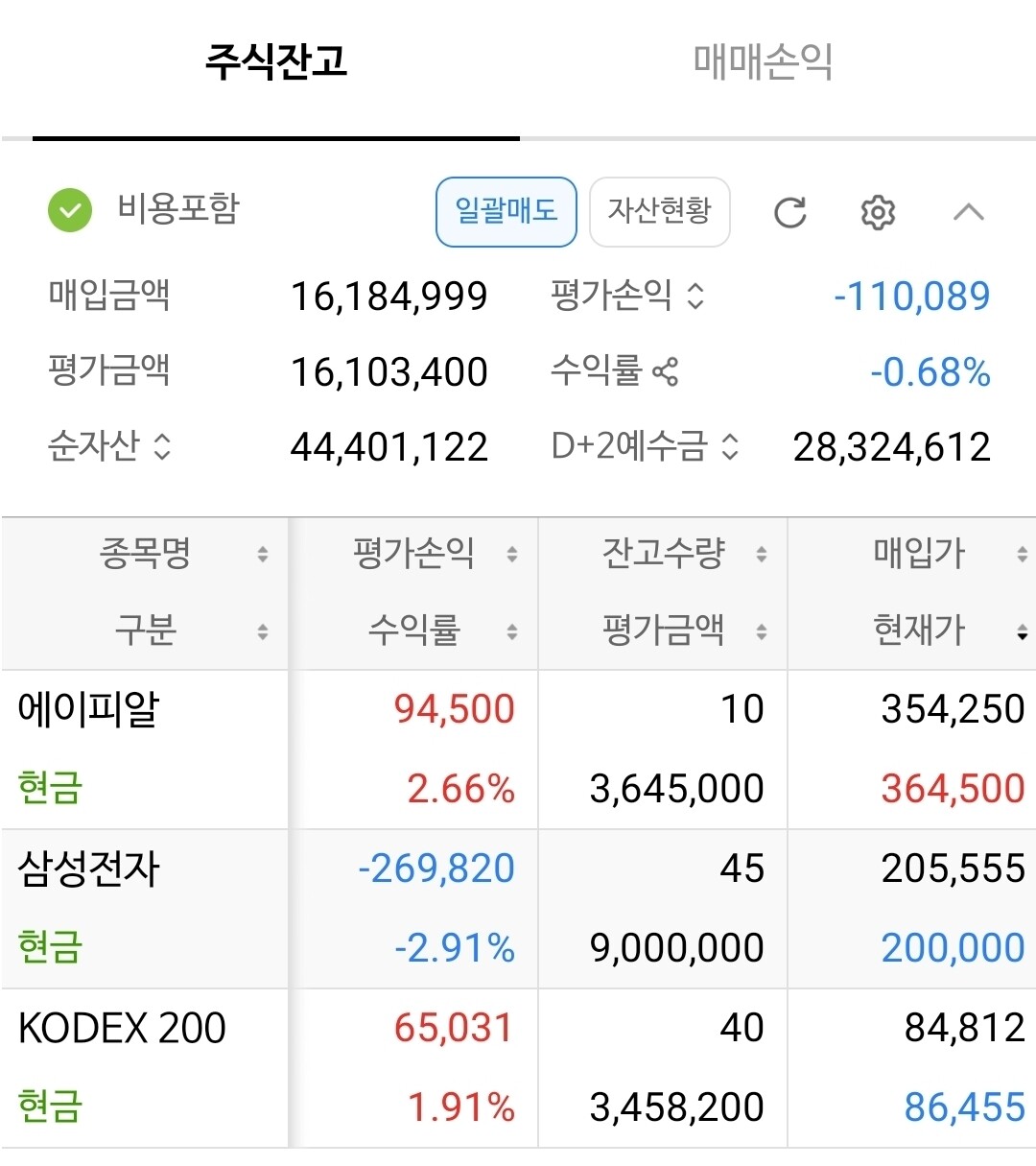
Task: Tap current price 200,000
Action: click(954, 948)
